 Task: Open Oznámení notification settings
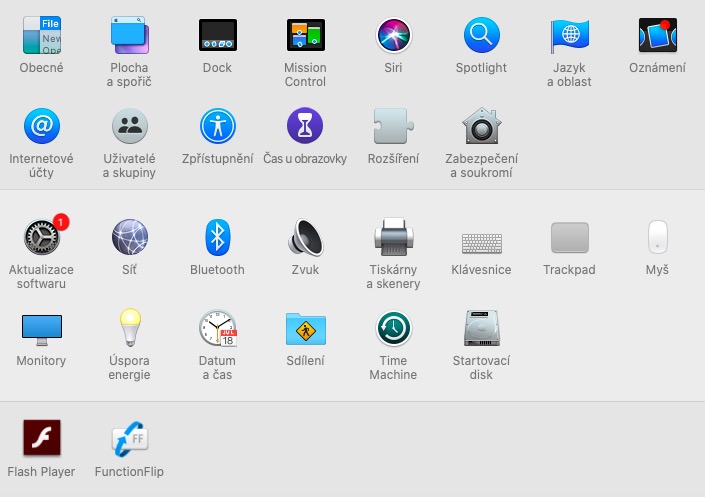[x=657, y=36]
